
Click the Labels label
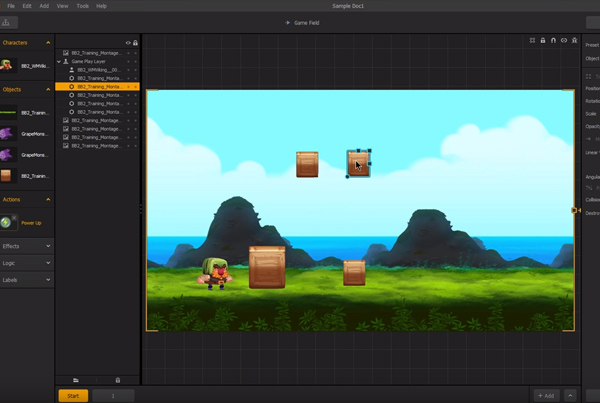10,280
